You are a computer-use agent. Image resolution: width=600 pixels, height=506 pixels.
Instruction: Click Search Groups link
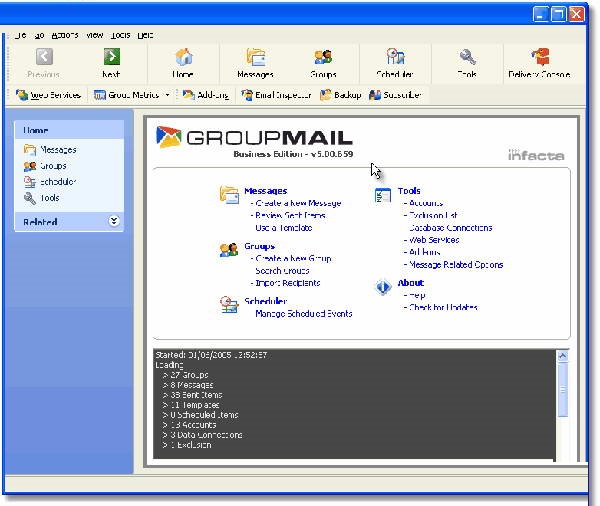[x=282, y=271]
